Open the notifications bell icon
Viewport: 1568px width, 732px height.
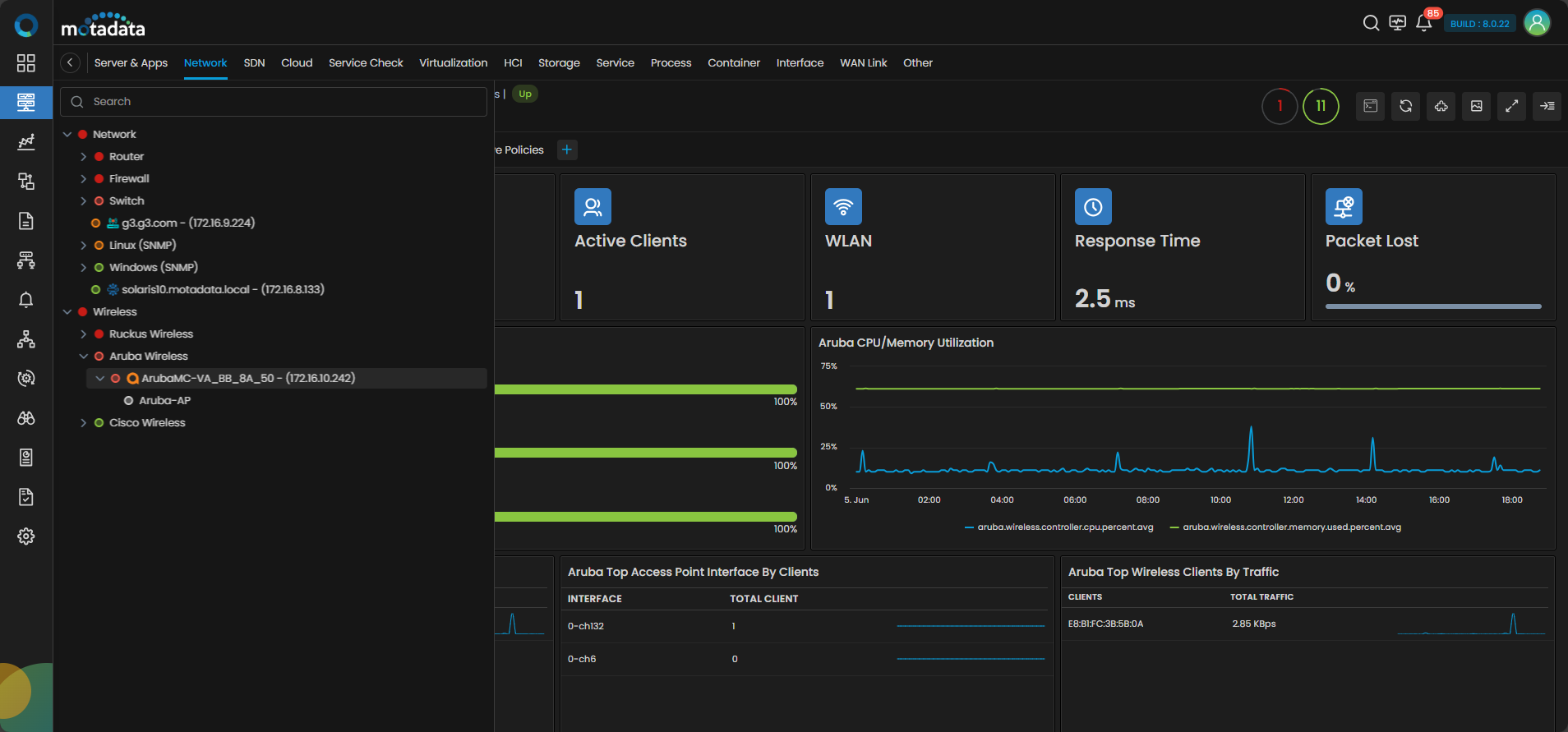tap(1424, 23)
